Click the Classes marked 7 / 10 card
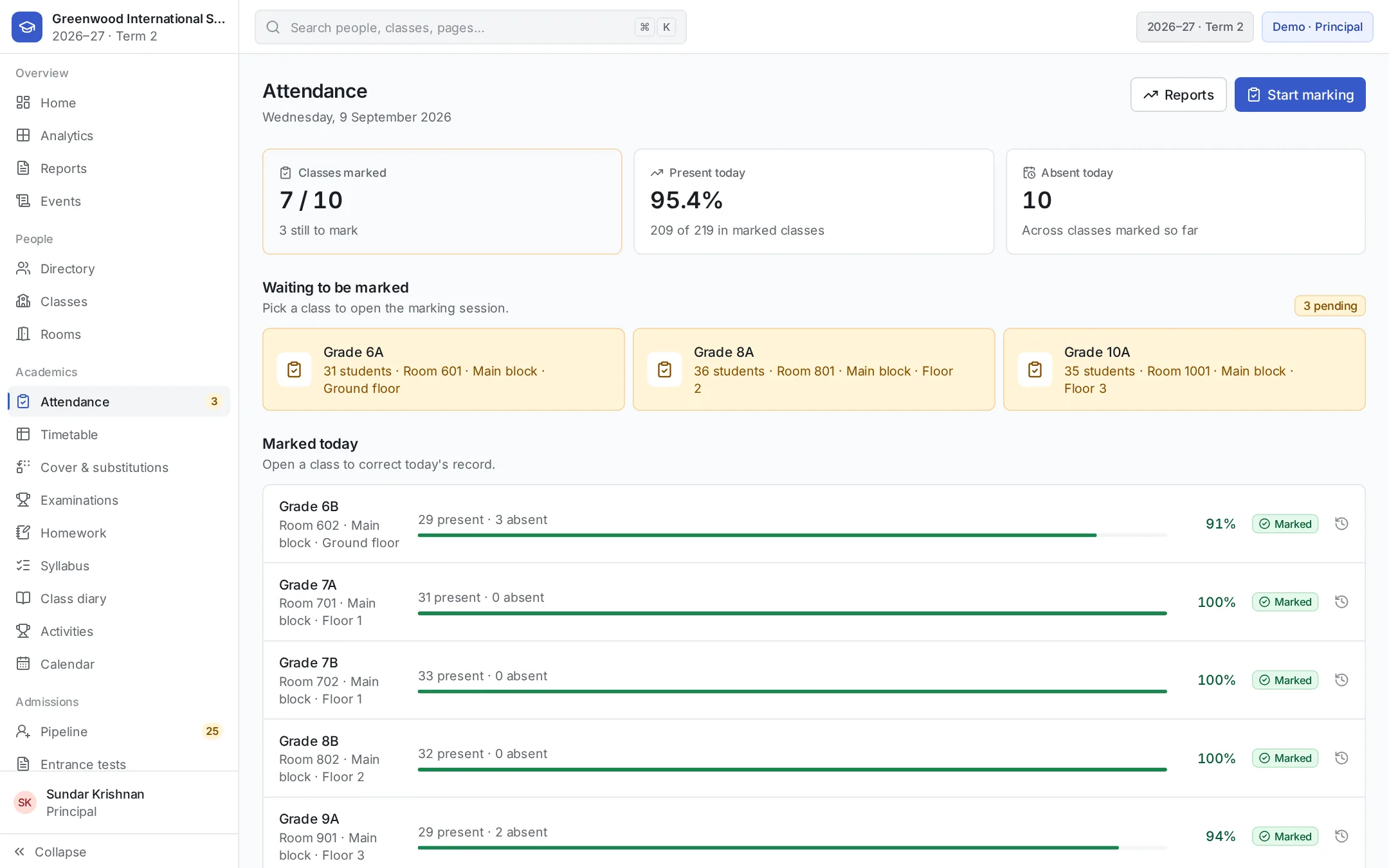Image resolution: width=1389 pixels, height=868 pixels. pos(442,201)
